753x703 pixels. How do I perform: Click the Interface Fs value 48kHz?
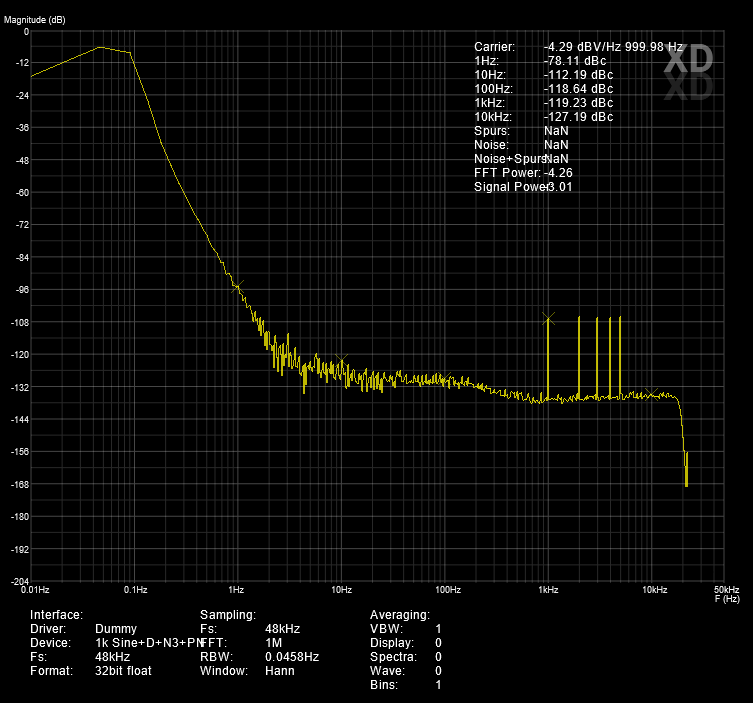coord(112,656)
